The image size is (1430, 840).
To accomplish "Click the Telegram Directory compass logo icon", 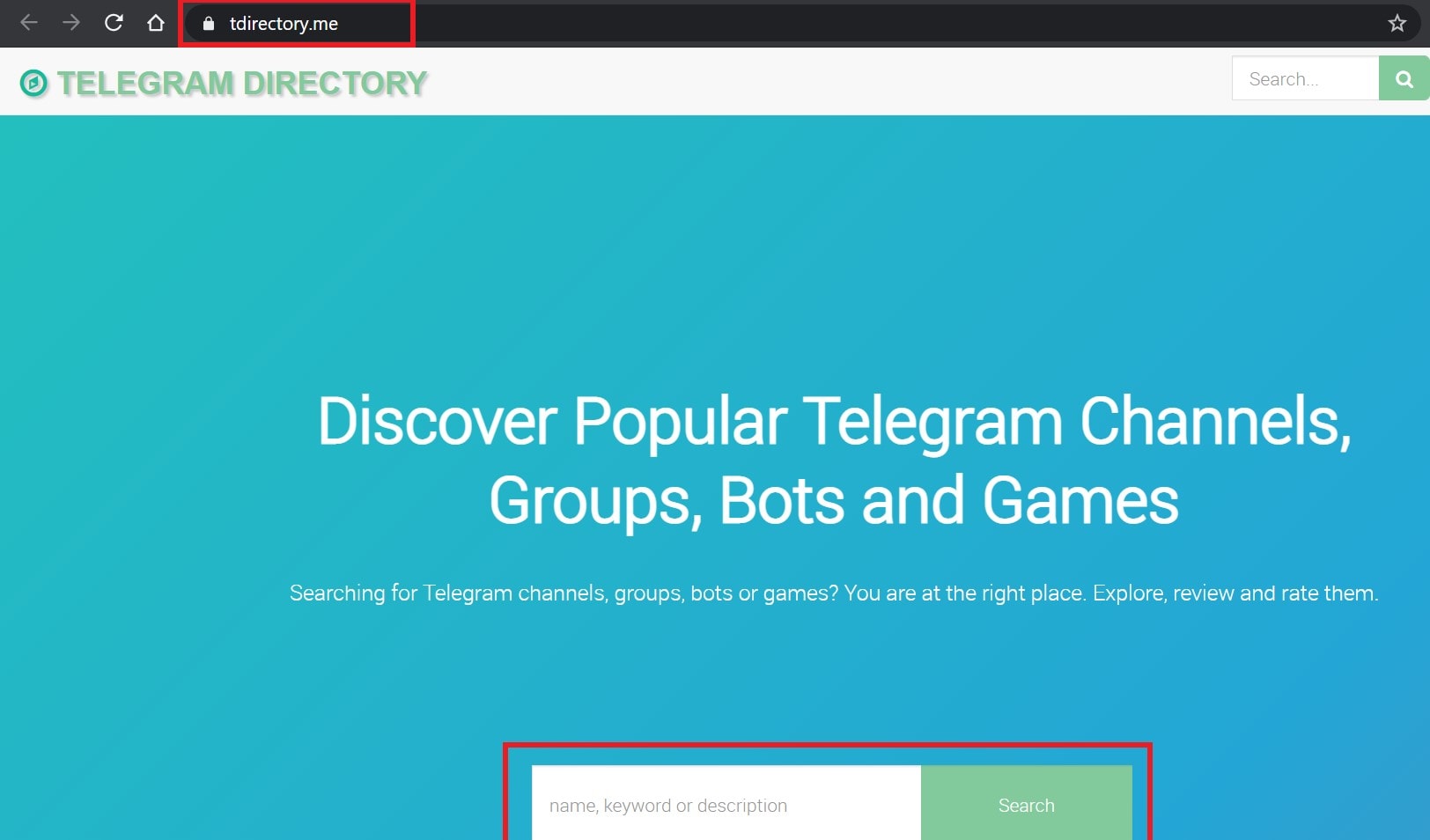I will [x=33, y=84].
